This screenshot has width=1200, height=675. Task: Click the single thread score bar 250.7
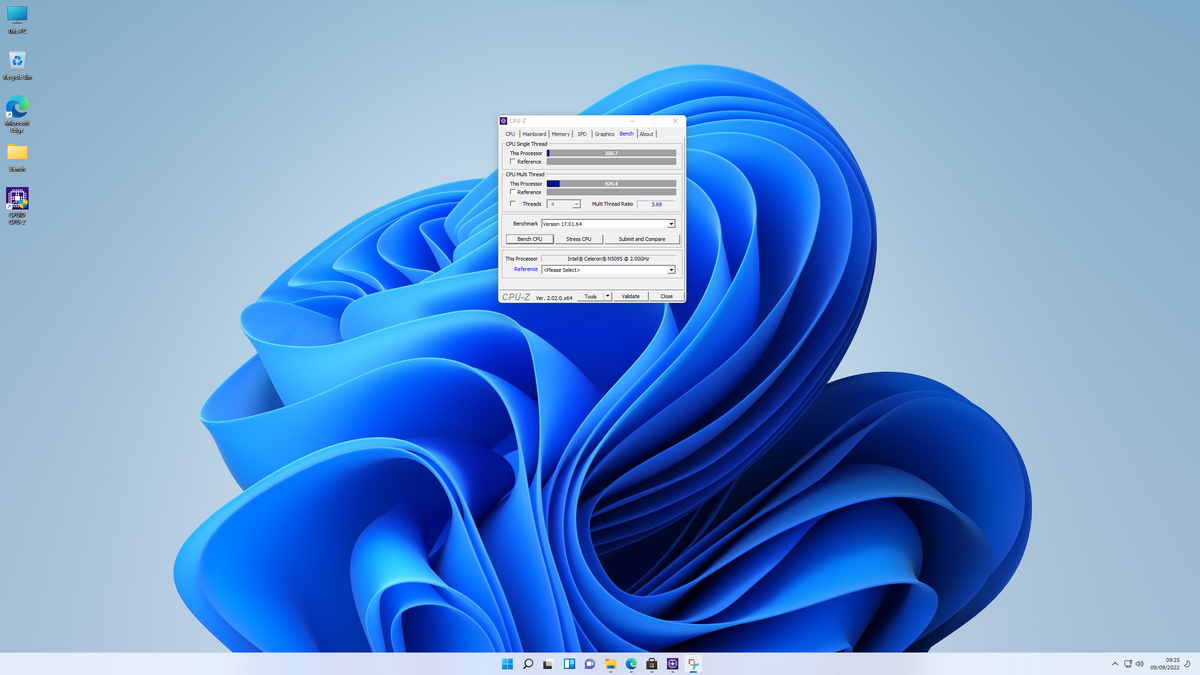point(611,153)
